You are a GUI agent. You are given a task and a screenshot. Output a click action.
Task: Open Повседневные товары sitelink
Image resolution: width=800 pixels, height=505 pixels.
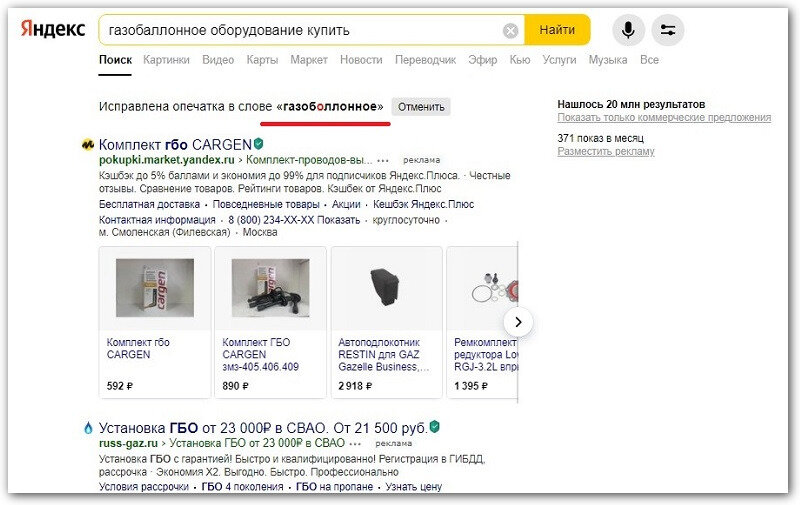coord(266,205)
